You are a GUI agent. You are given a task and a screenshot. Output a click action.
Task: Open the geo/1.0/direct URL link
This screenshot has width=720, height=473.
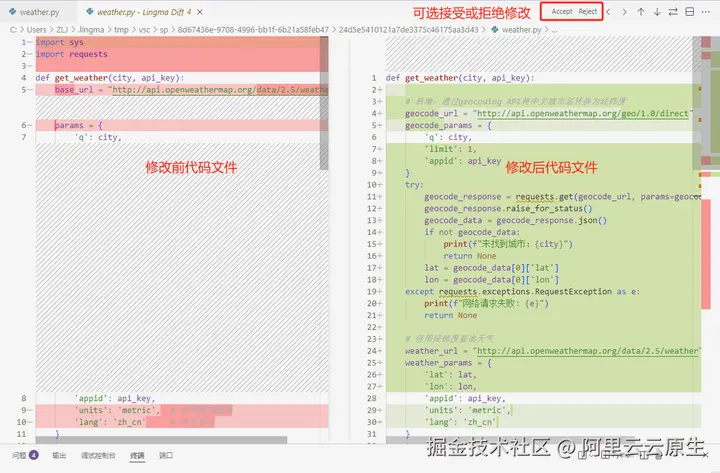point(583,113)
